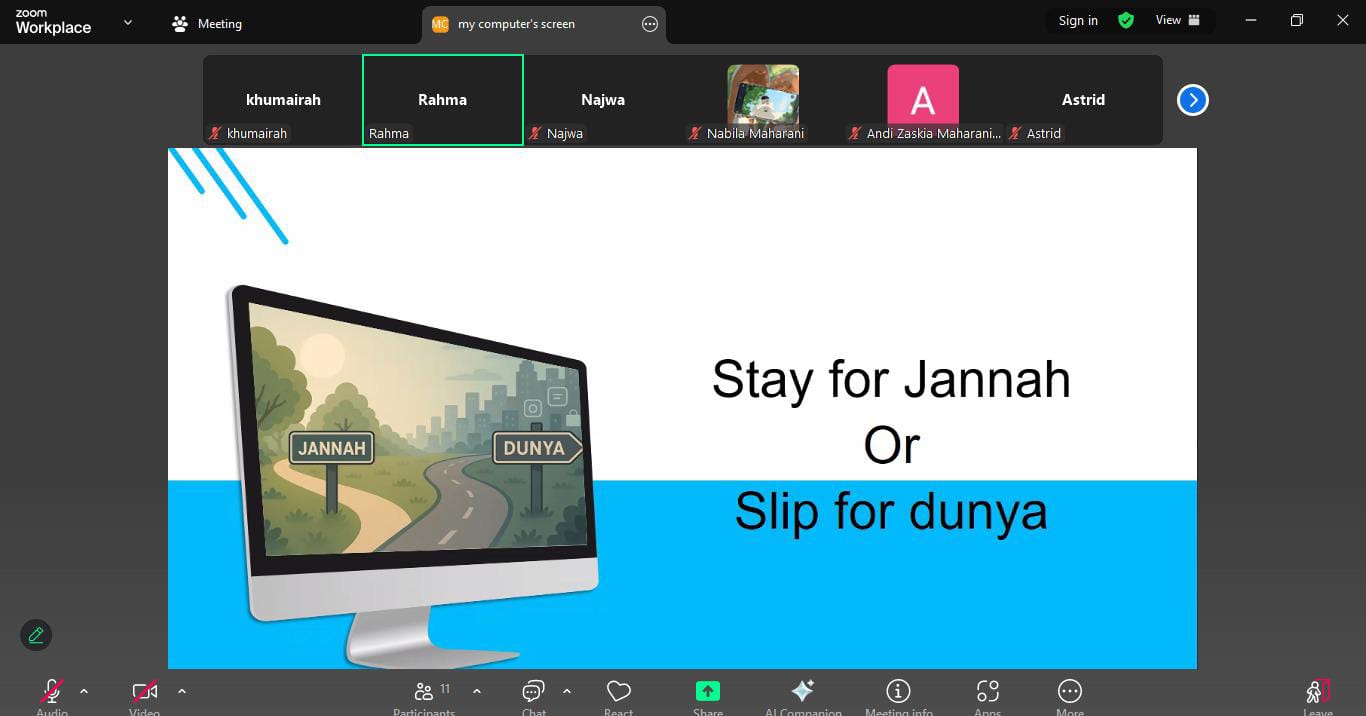Viewport: 1366px width, 716px height.
Task: Open the Meeting info icon
Action: click(898, 692)
